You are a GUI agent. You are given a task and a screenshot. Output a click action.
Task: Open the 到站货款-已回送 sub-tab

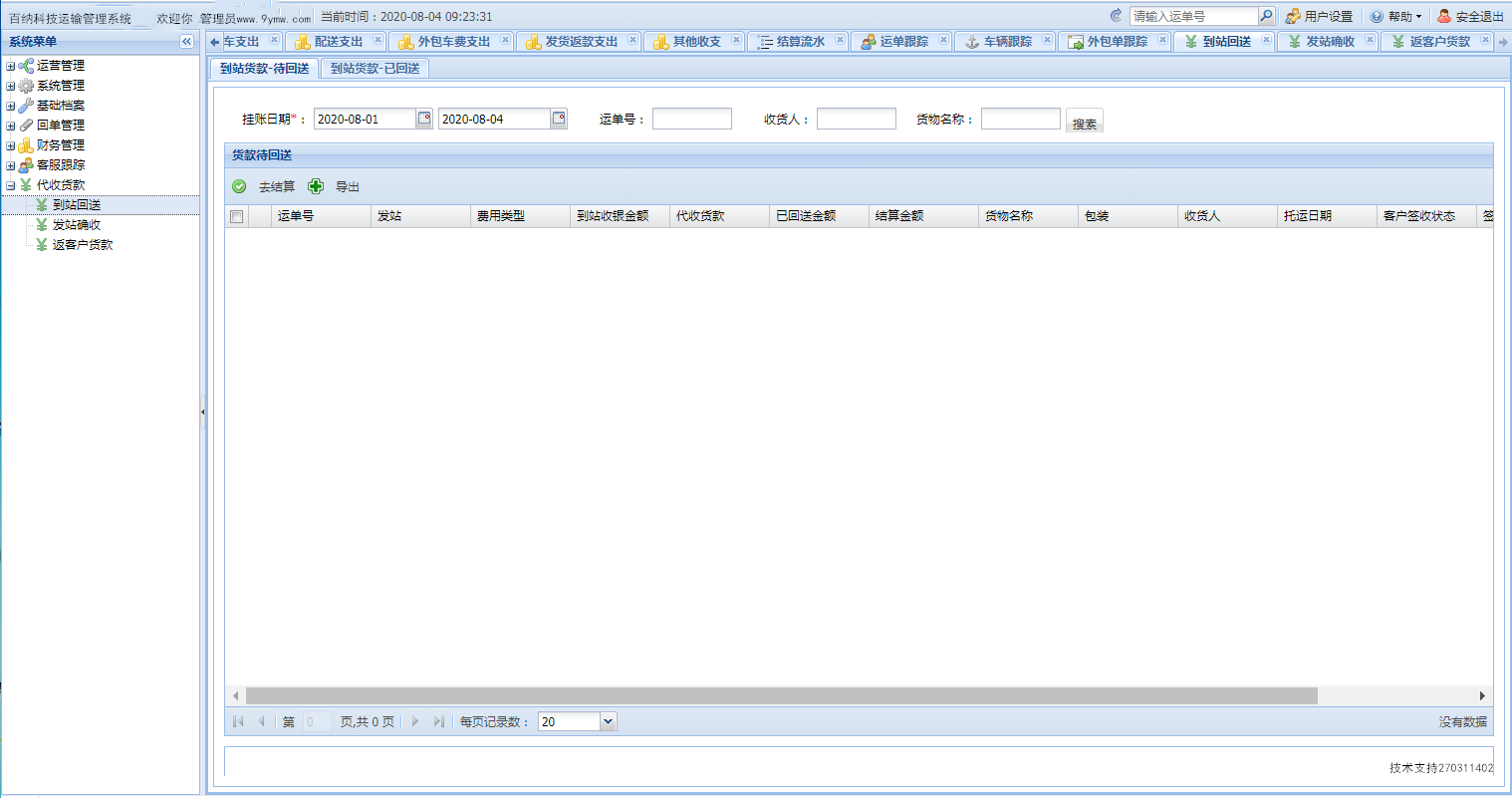click(x=375, y=69)
